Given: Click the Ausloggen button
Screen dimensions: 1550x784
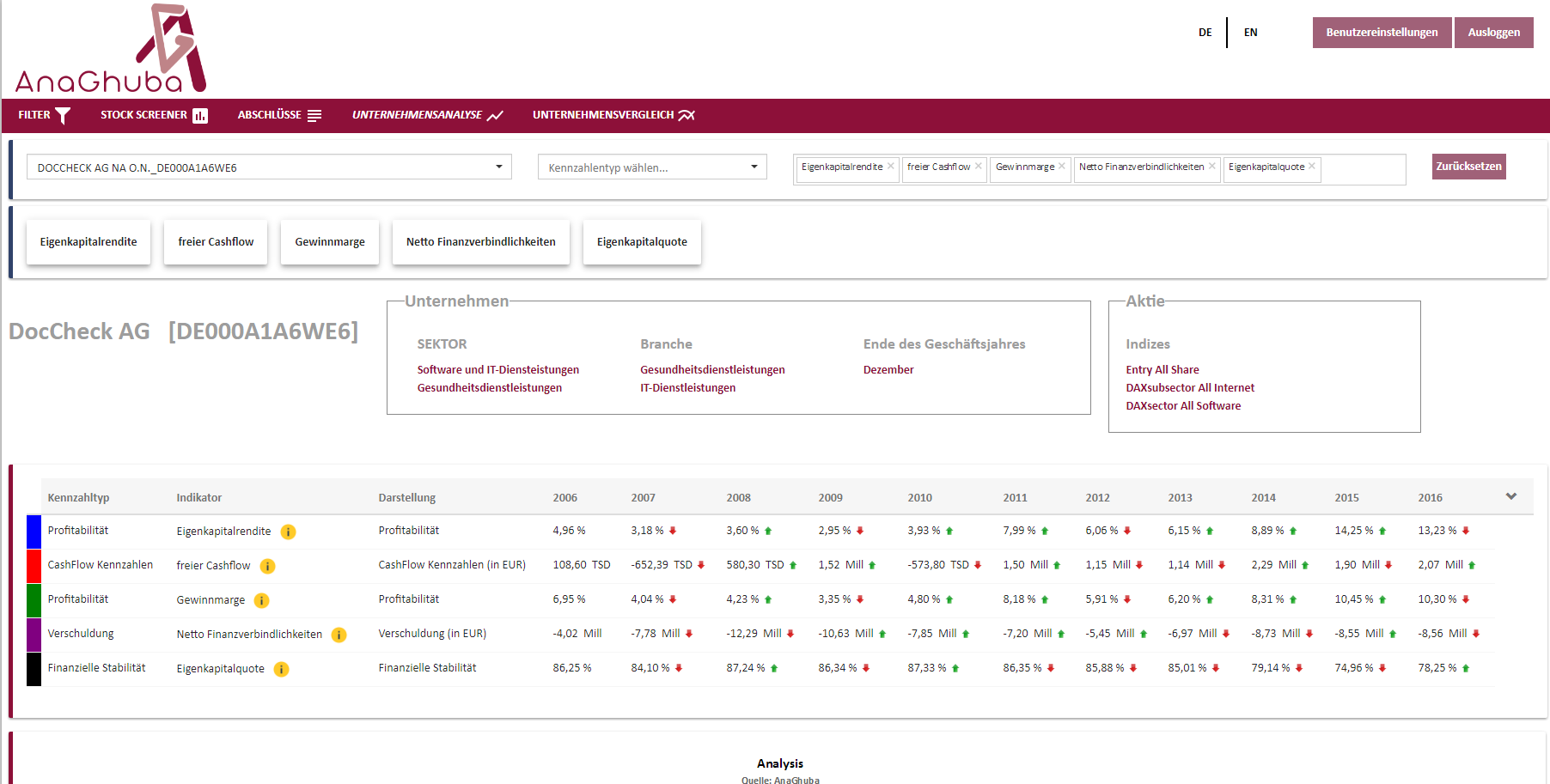Looking at the screenshot, I should click(1493, 32).
